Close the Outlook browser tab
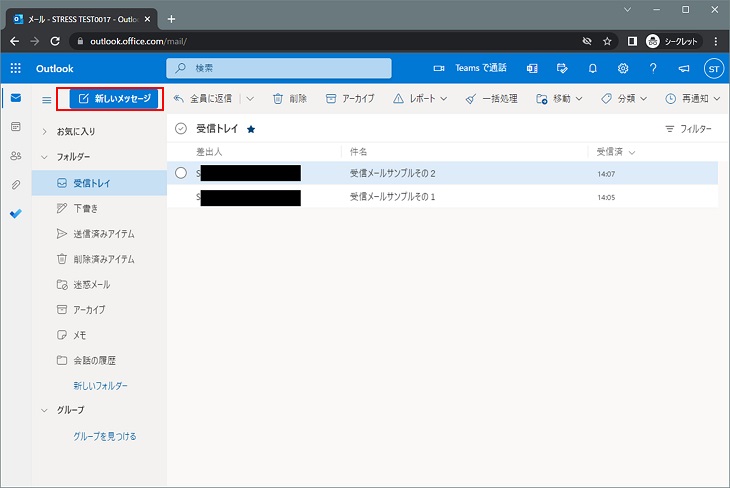 147,19
